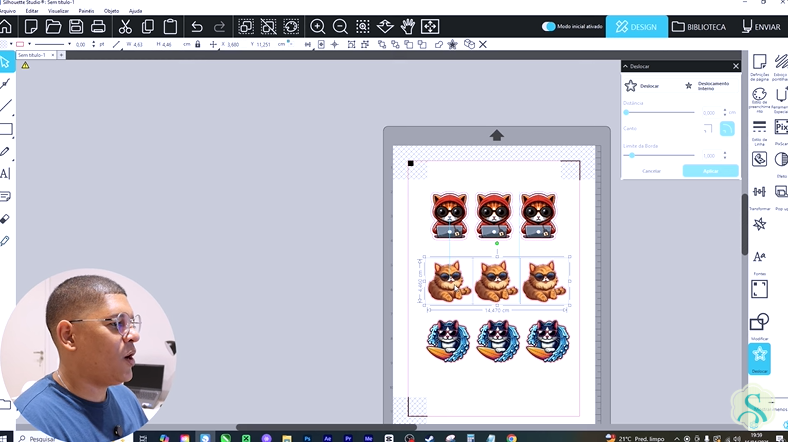Go to the Home screen icon
Screen dimensions: 788x442
pyautogui.click(x=5, y=26)
